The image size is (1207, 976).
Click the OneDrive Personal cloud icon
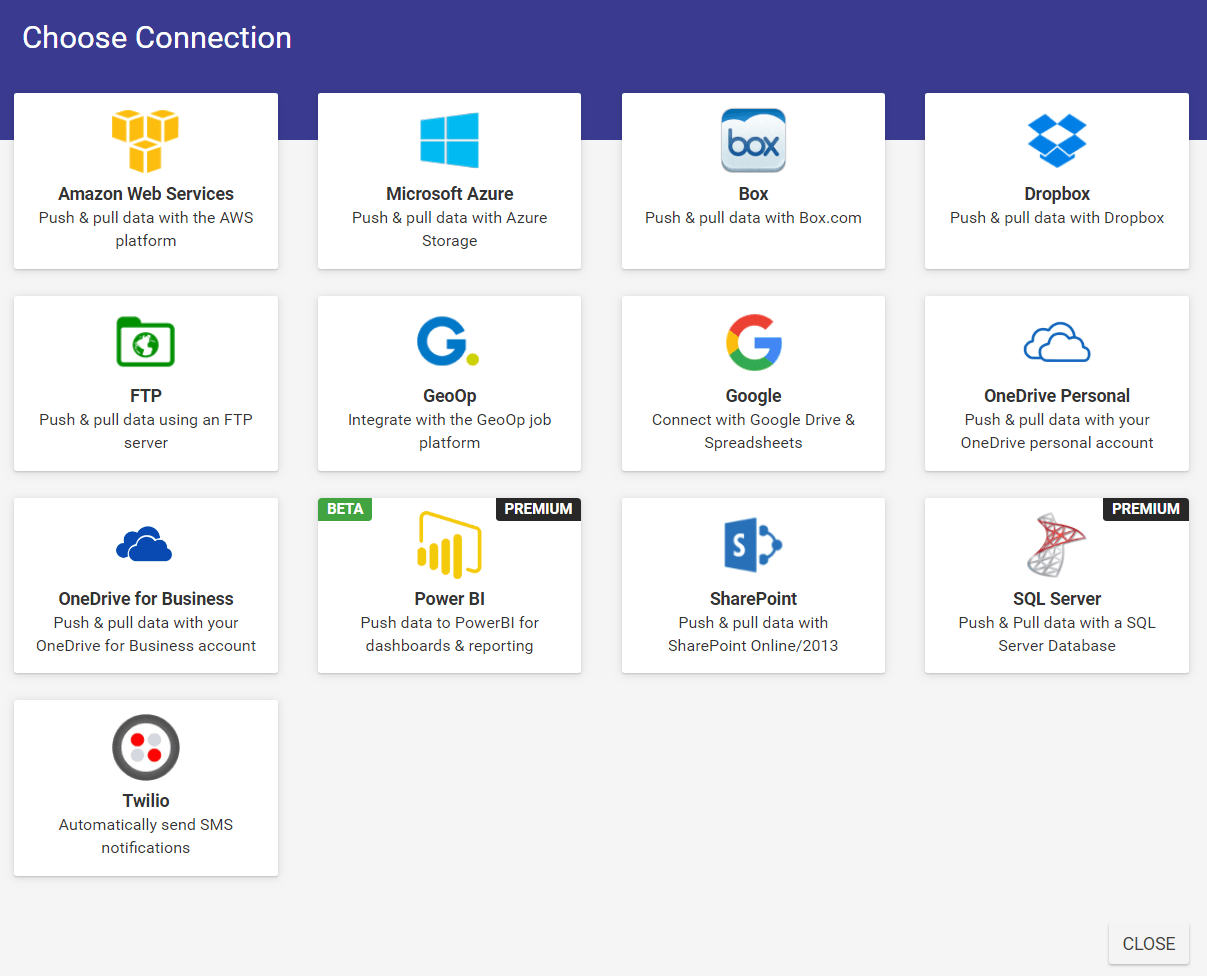[x=1057, y=342]
